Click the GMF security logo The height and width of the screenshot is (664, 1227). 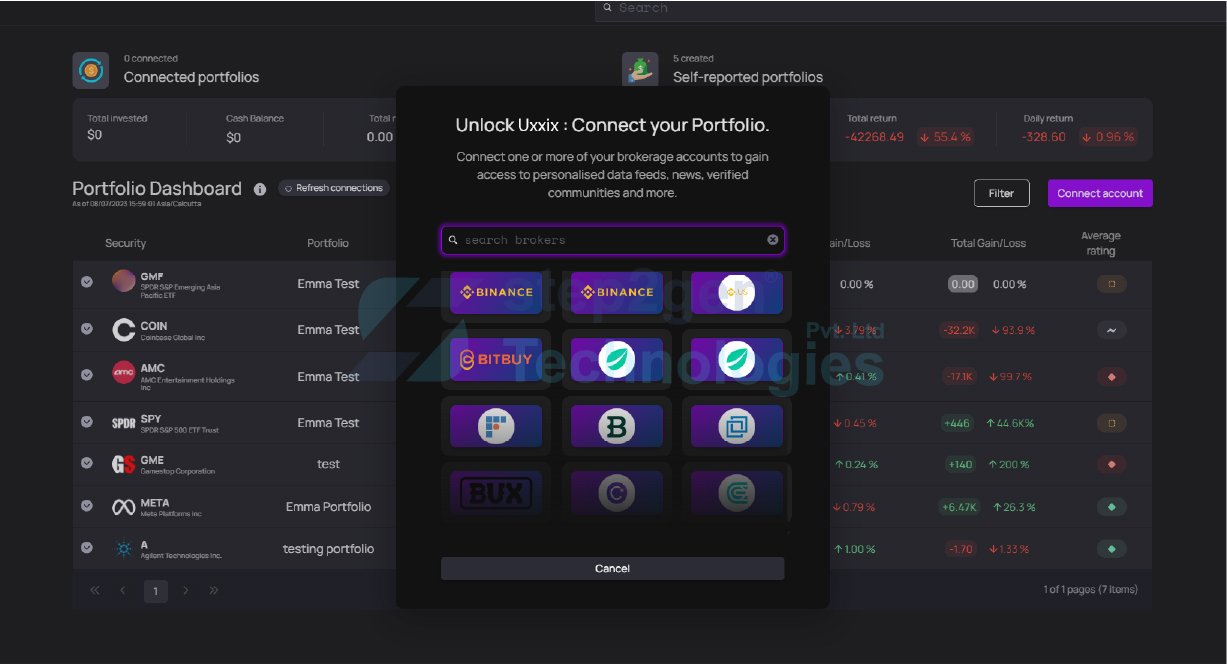[124, 281]
